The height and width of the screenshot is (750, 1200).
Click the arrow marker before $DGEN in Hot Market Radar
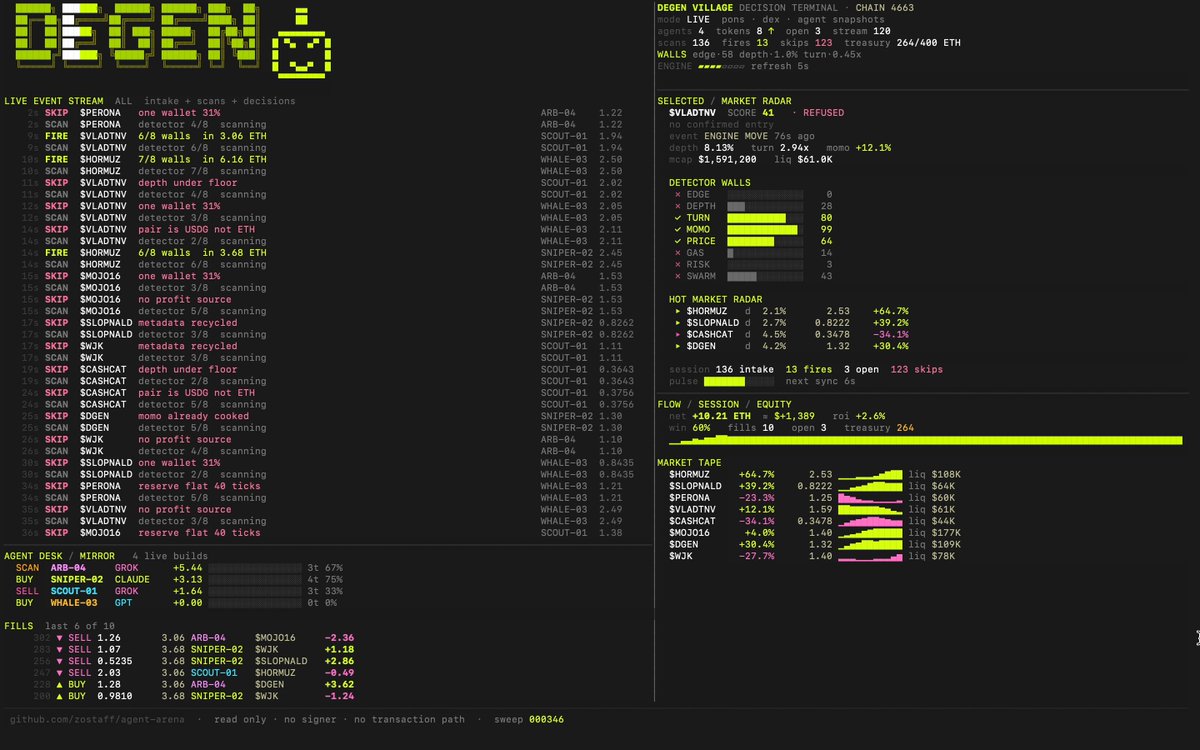click(x=678, y=346)
